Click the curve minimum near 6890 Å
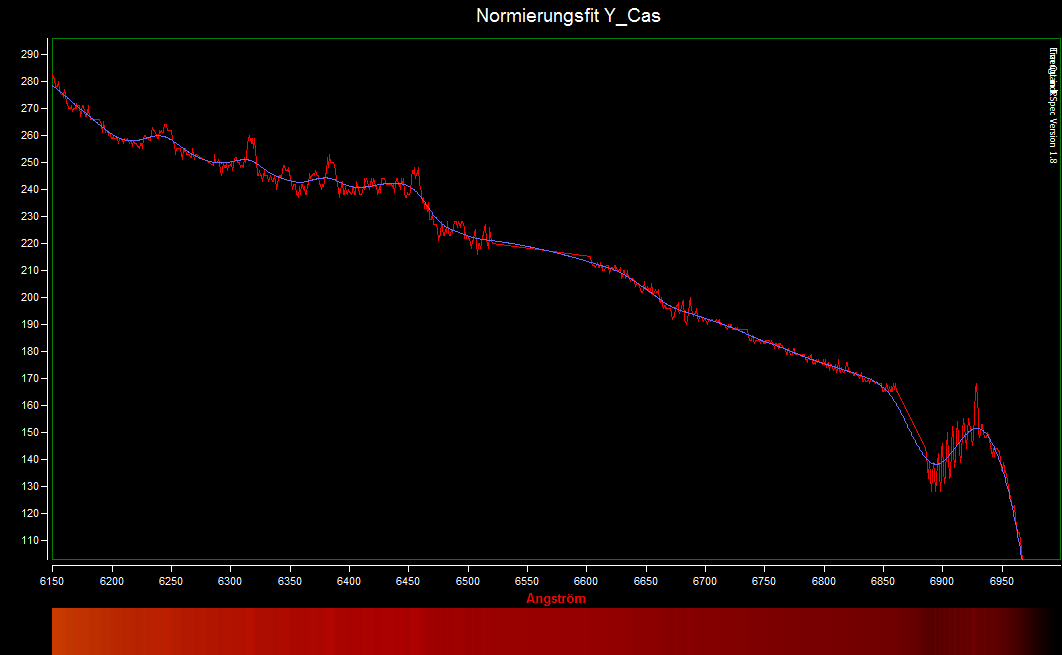This screenshot has height=655, width=1062. point(933,464)
